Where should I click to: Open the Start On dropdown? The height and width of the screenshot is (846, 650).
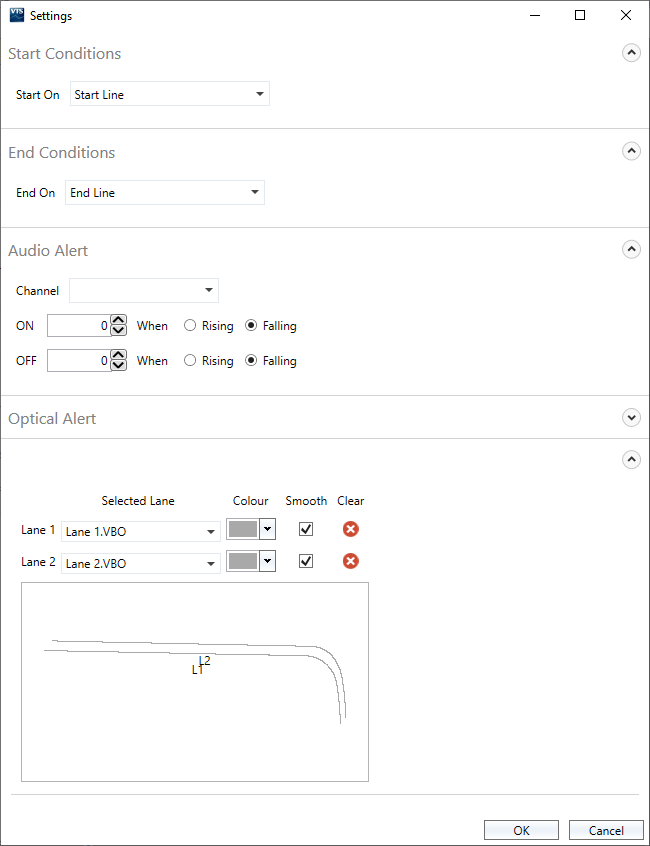pos(169,95)
